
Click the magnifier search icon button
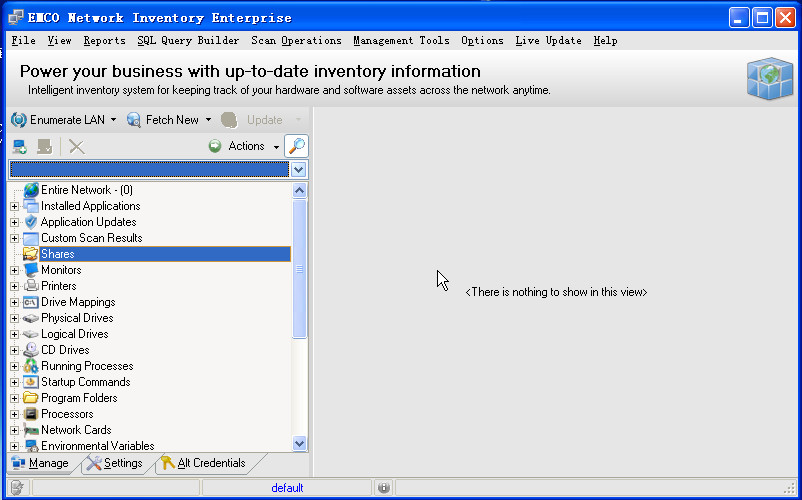coord(297,146)
